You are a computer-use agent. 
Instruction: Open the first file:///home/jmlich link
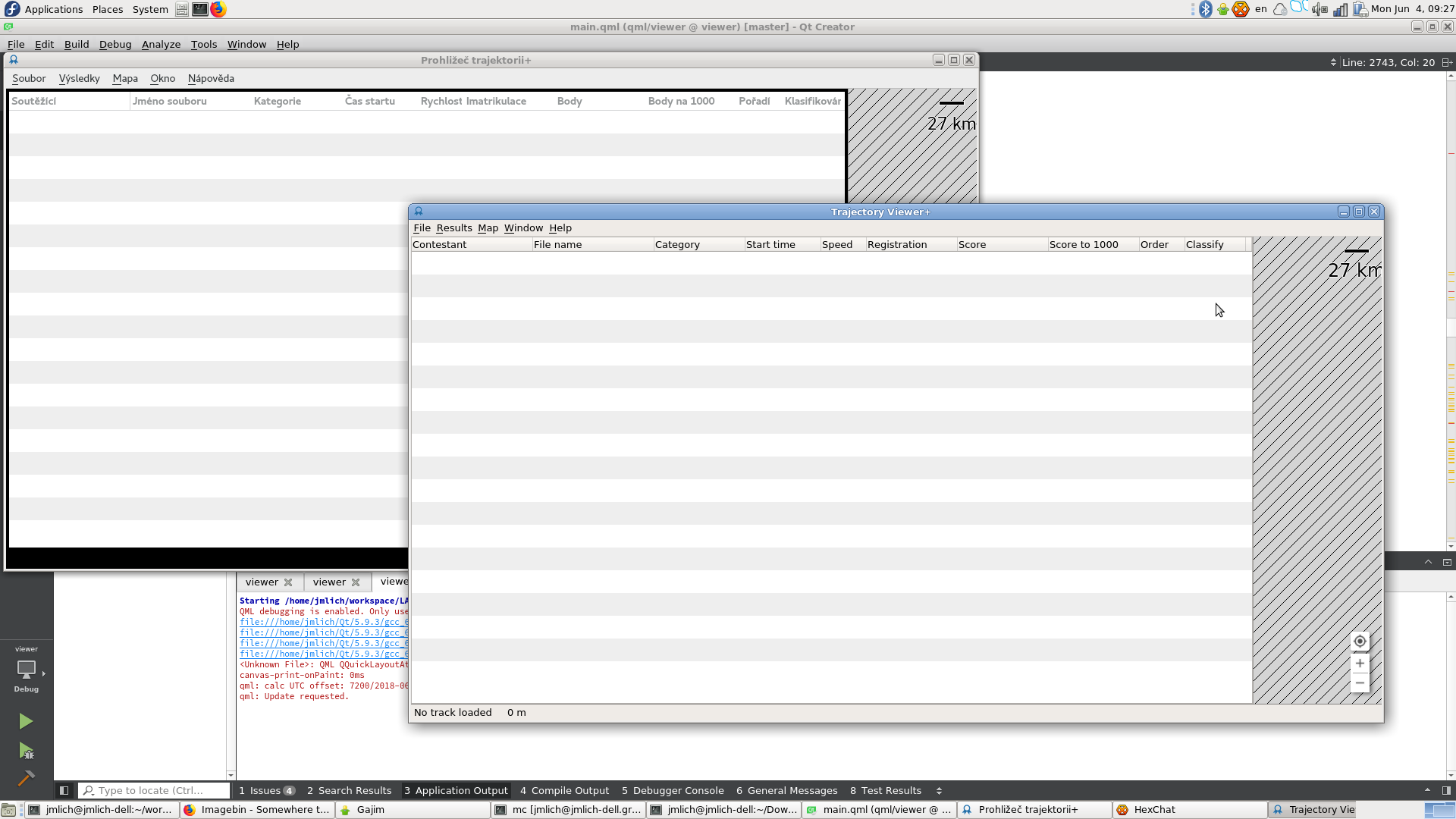324,622
